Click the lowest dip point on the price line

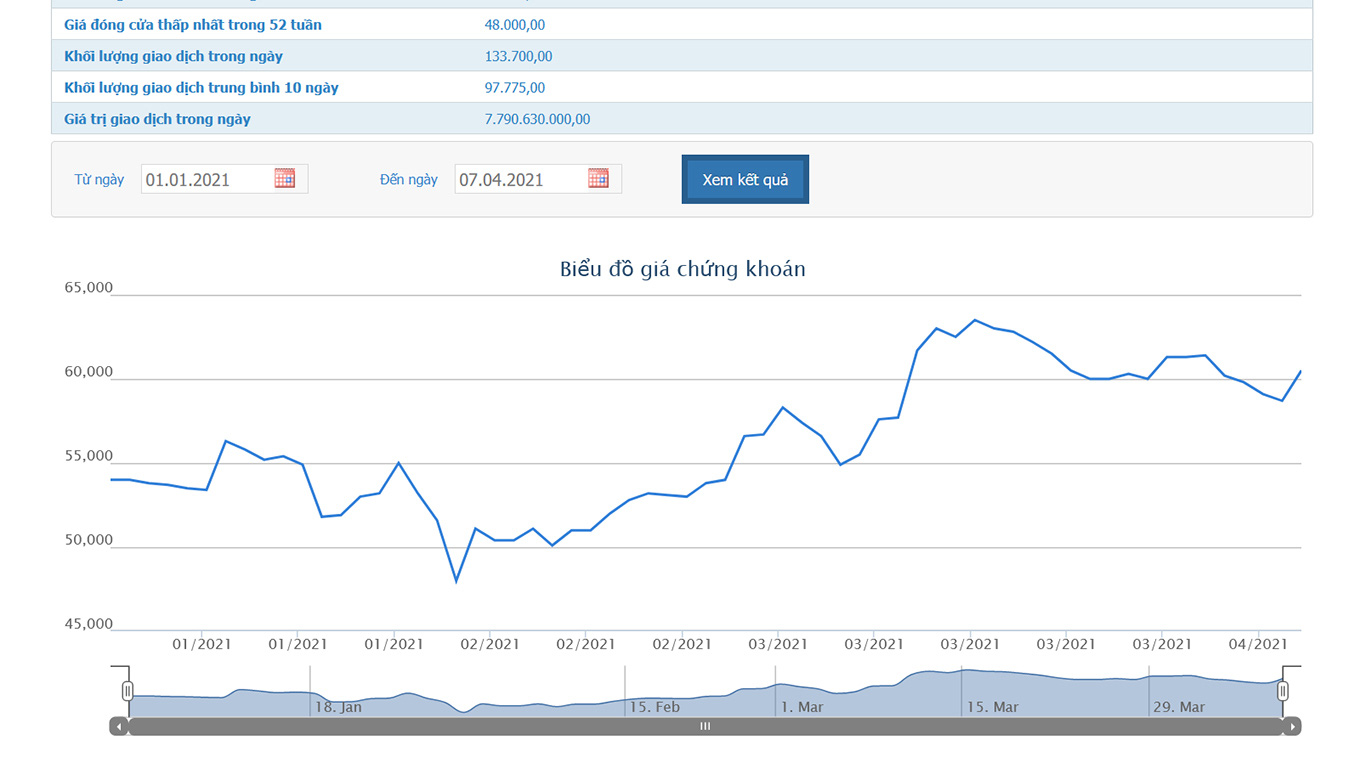pyautogui.click(x=456, y=581)
